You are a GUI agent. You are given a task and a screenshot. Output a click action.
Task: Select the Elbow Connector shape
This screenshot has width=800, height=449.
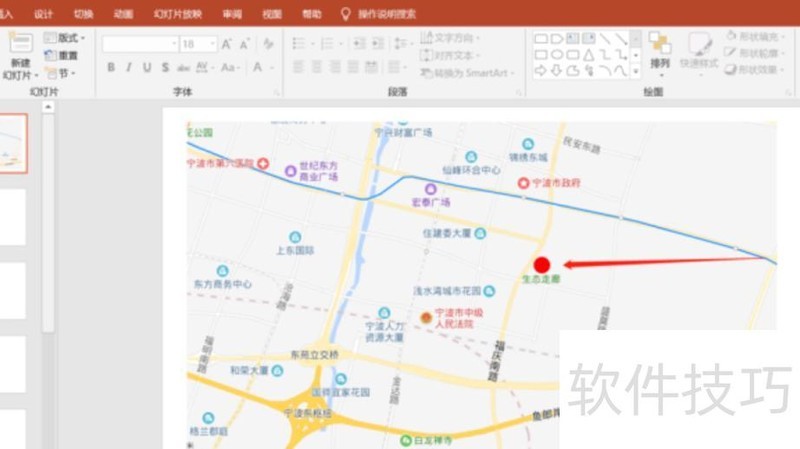(x=605, y=55)
